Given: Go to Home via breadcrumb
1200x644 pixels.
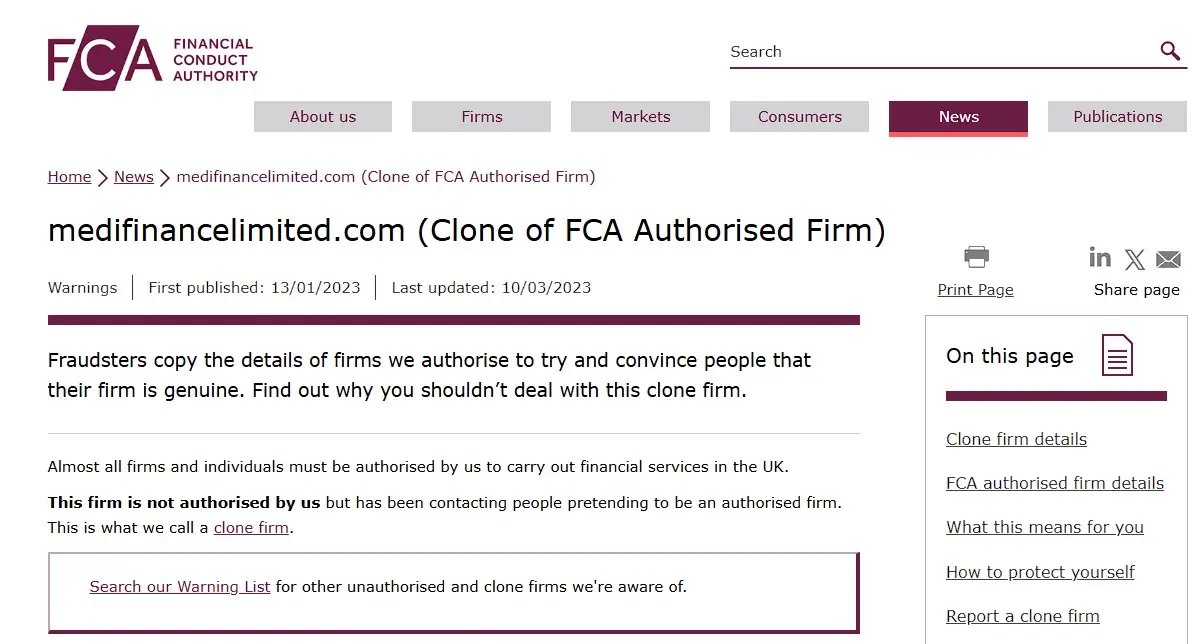Looking at the screenshot, I should pos(69,176).
